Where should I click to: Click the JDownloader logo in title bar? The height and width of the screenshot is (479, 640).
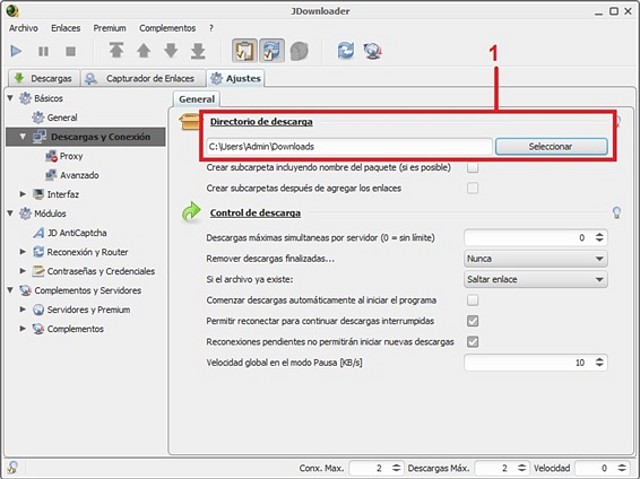[x=12, y=10]
